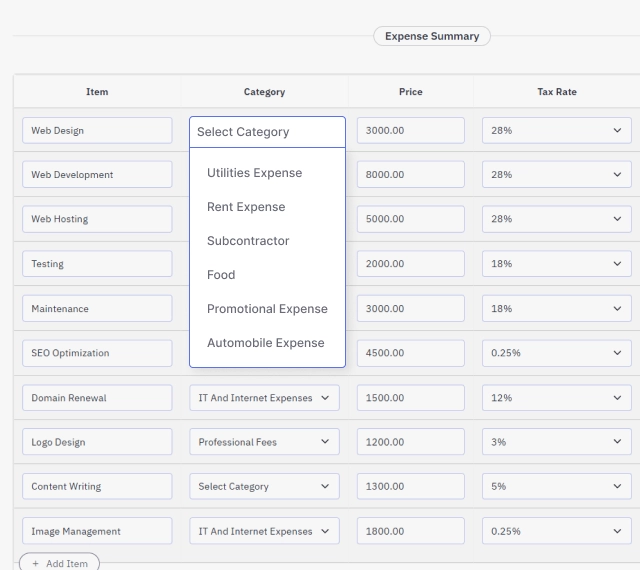Click the 8000.00 price field
Viewport: 640px width, 570px height.
tap(411, 174)
